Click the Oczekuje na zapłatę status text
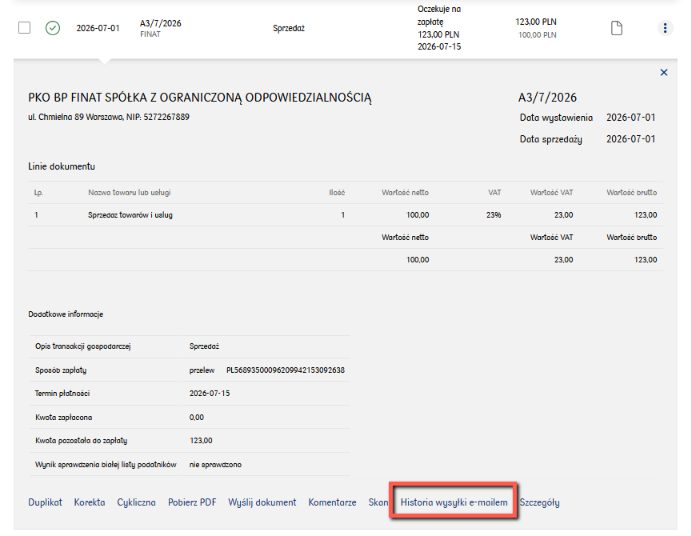The height and width of the screenshot is (536, 691). [x=439, y=15]
